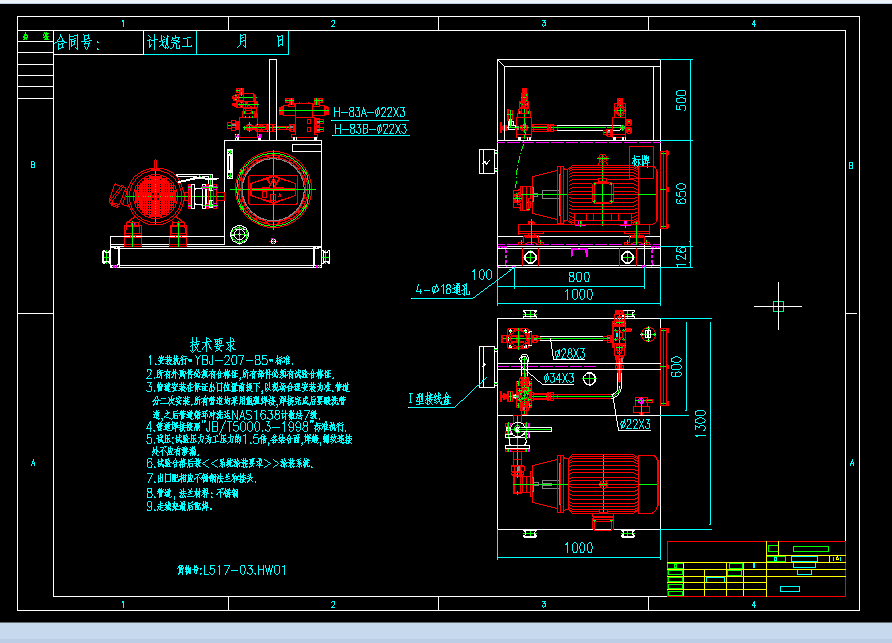The image size is (892, 643).
Task: Select the 100 offset dimension text
Action: click(482, 275)
